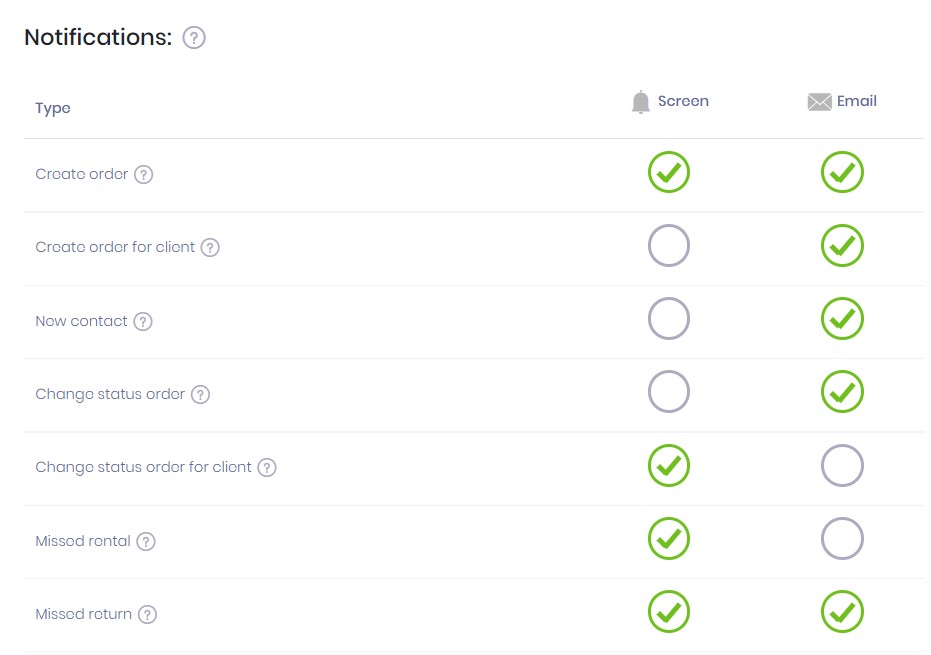
Task: Click the Screen bell column header
Action: click(670, 102)
